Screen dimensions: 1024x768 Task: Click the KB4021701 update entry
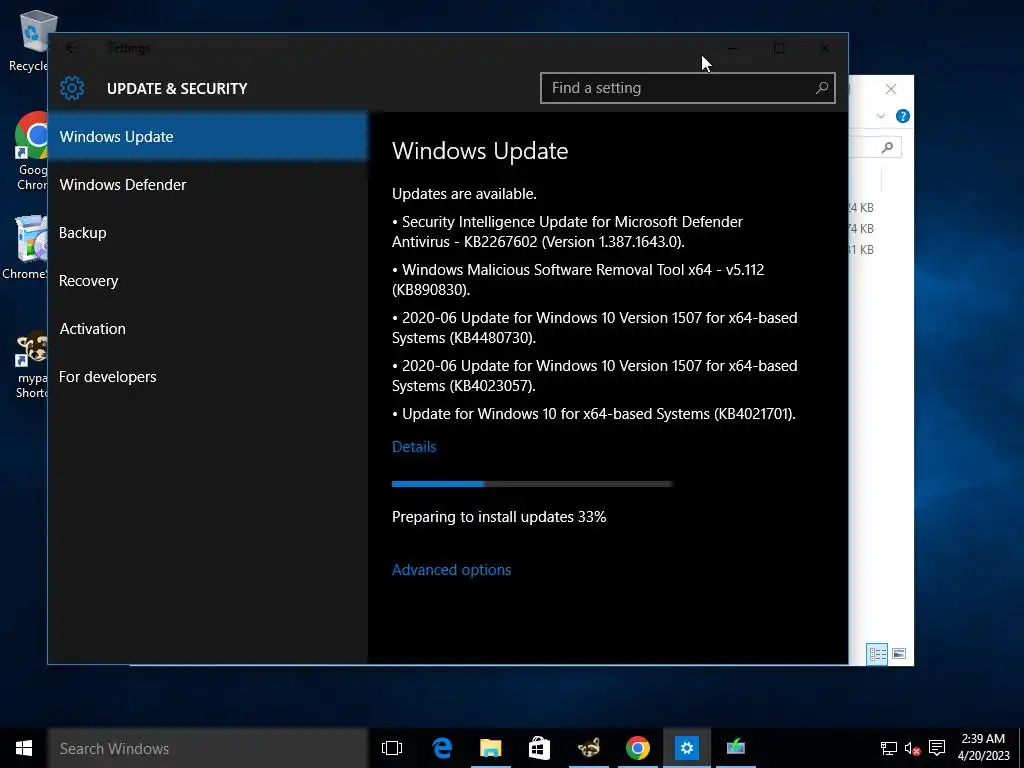click(594, 414)
